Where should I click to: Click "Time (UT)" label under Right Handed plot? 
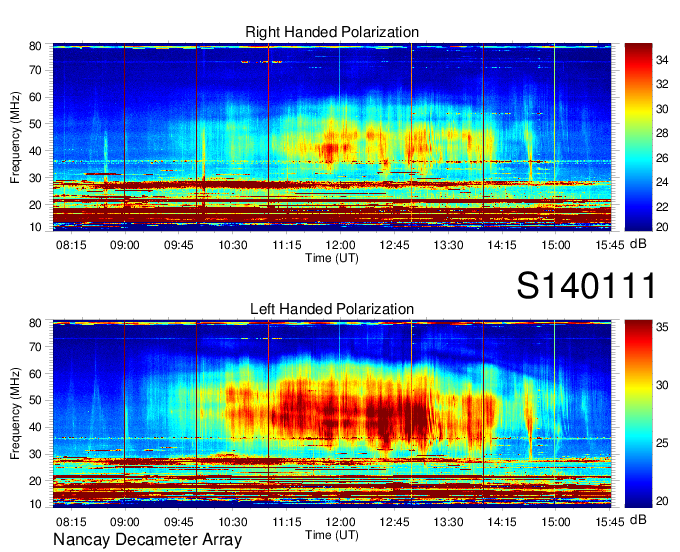[332, 258]
